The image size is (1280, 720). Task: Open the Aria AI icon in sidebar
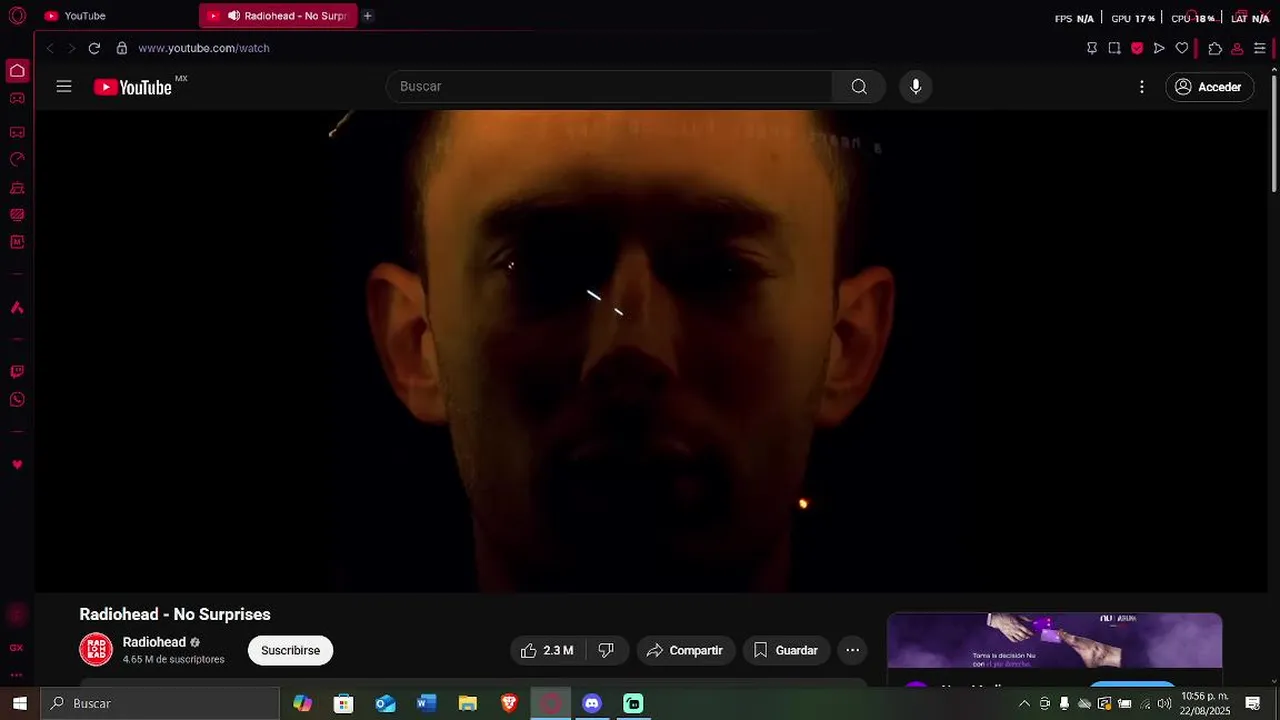(17, 308)
